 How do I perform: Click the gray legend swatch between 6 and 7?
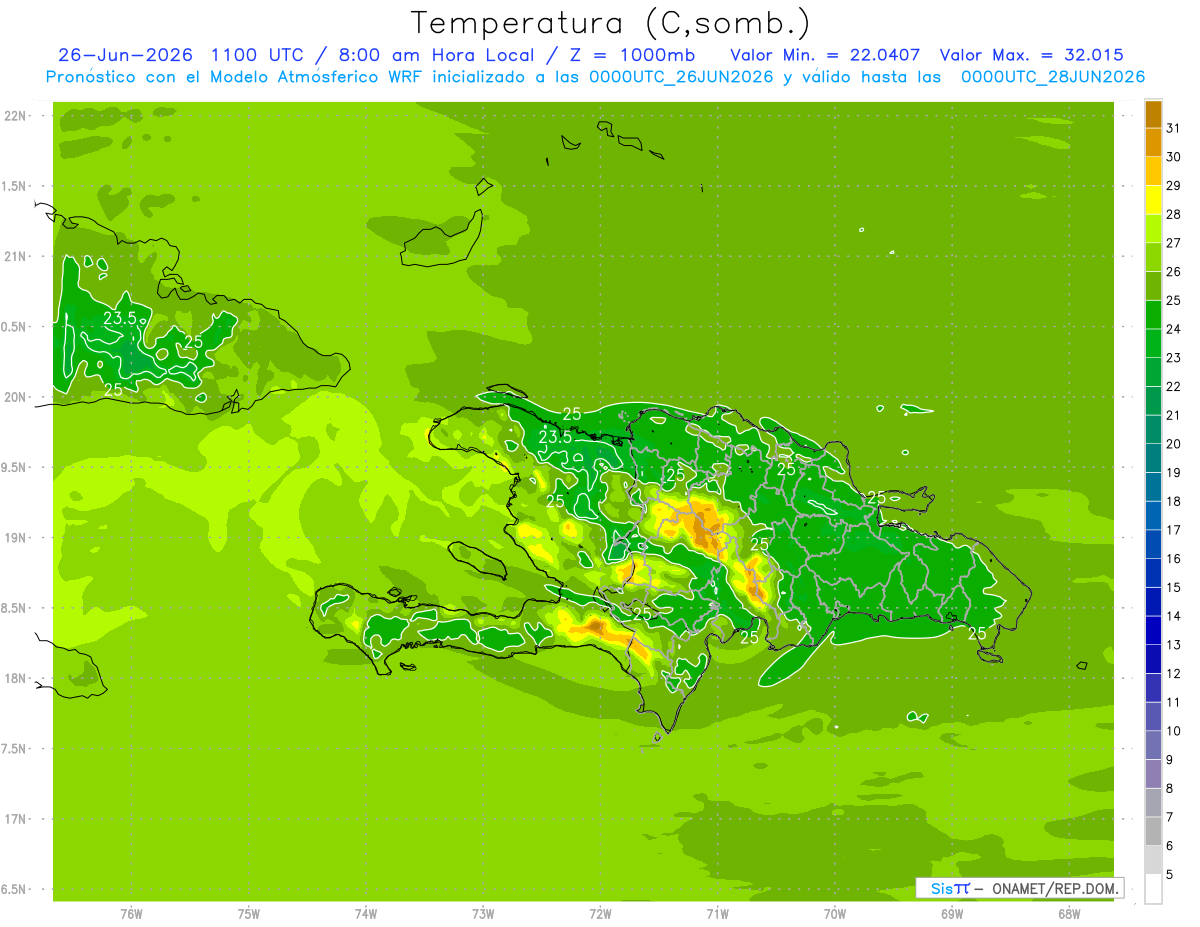click(1153, 831)
